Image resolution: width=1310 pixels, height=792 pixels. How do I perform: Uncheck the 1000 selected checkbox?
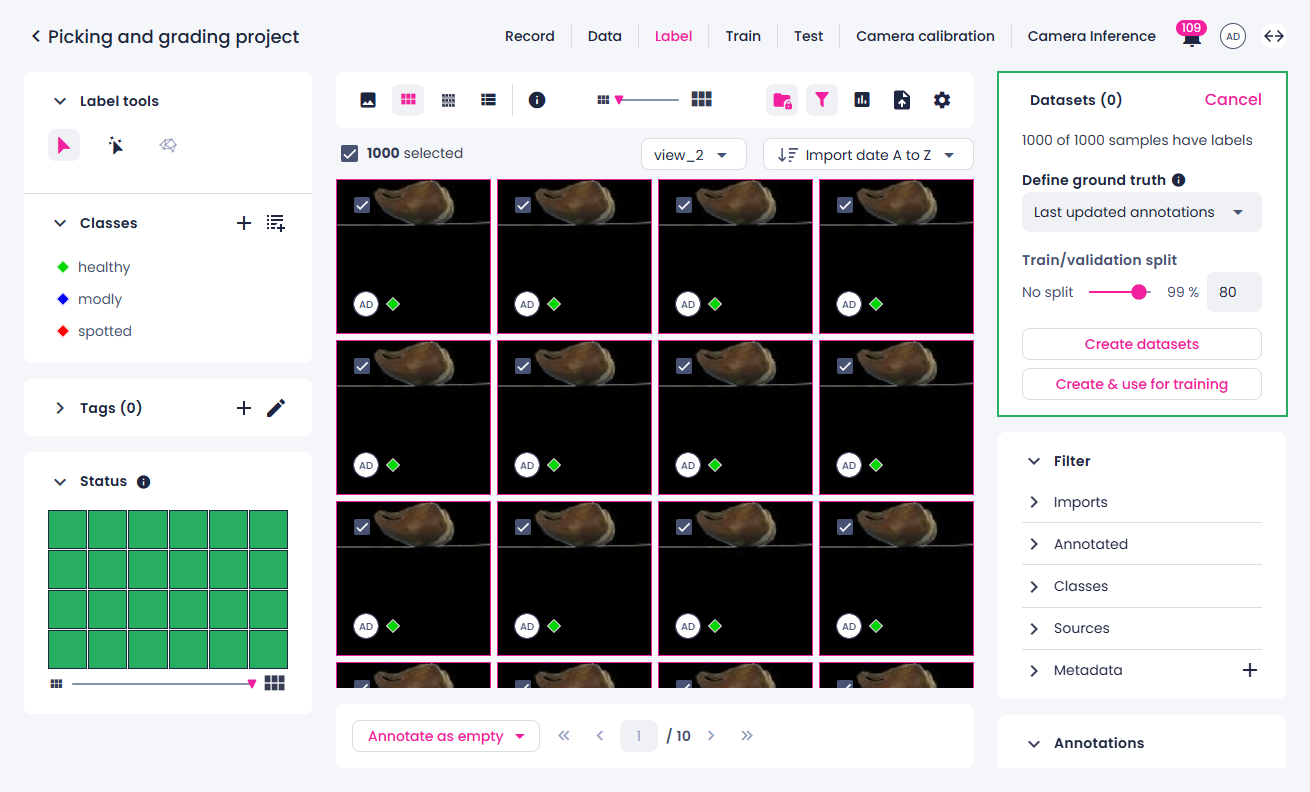coord(350,154)
